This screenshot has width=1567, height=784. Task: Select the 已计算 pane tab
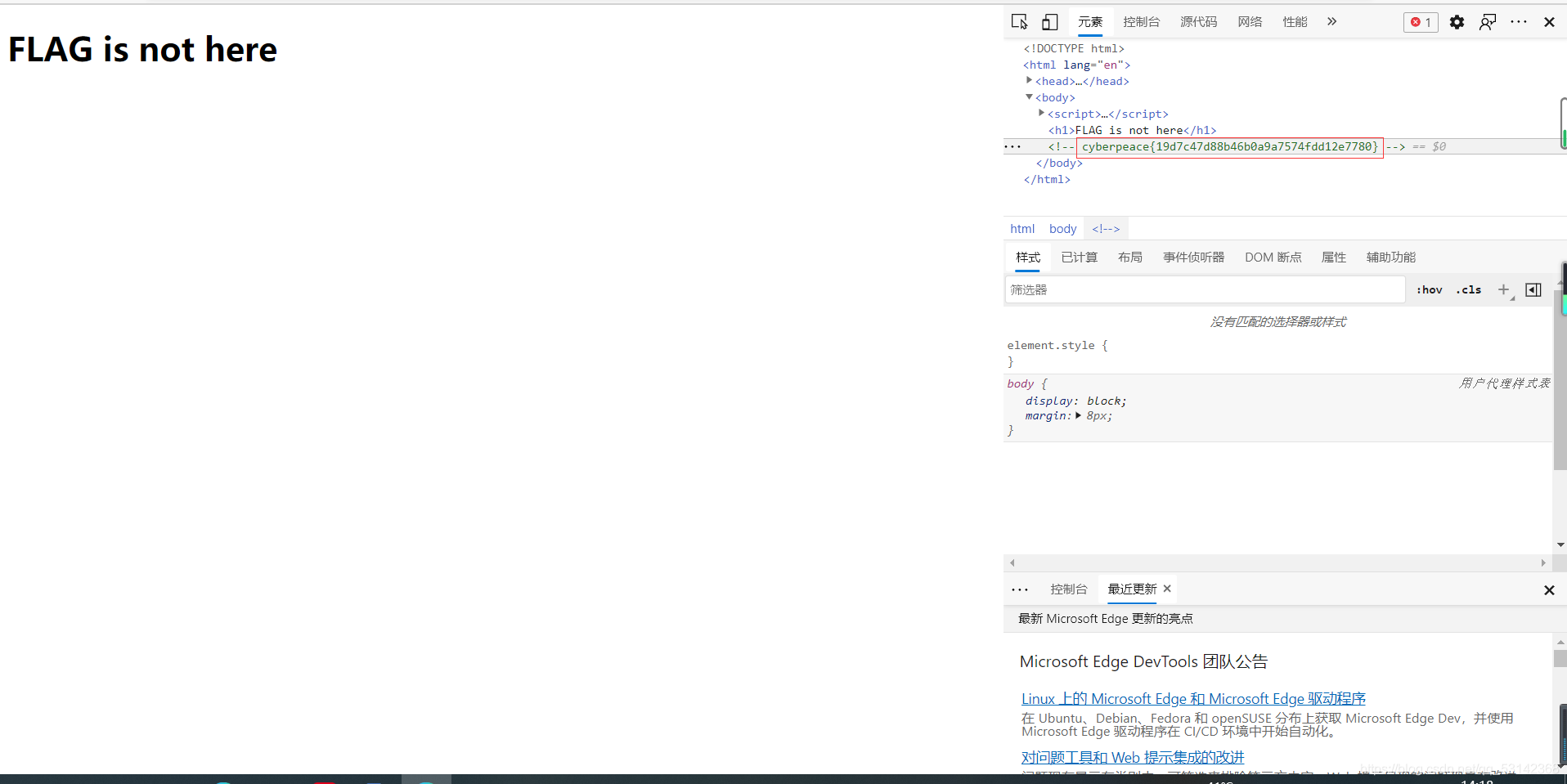point(1080,258)
